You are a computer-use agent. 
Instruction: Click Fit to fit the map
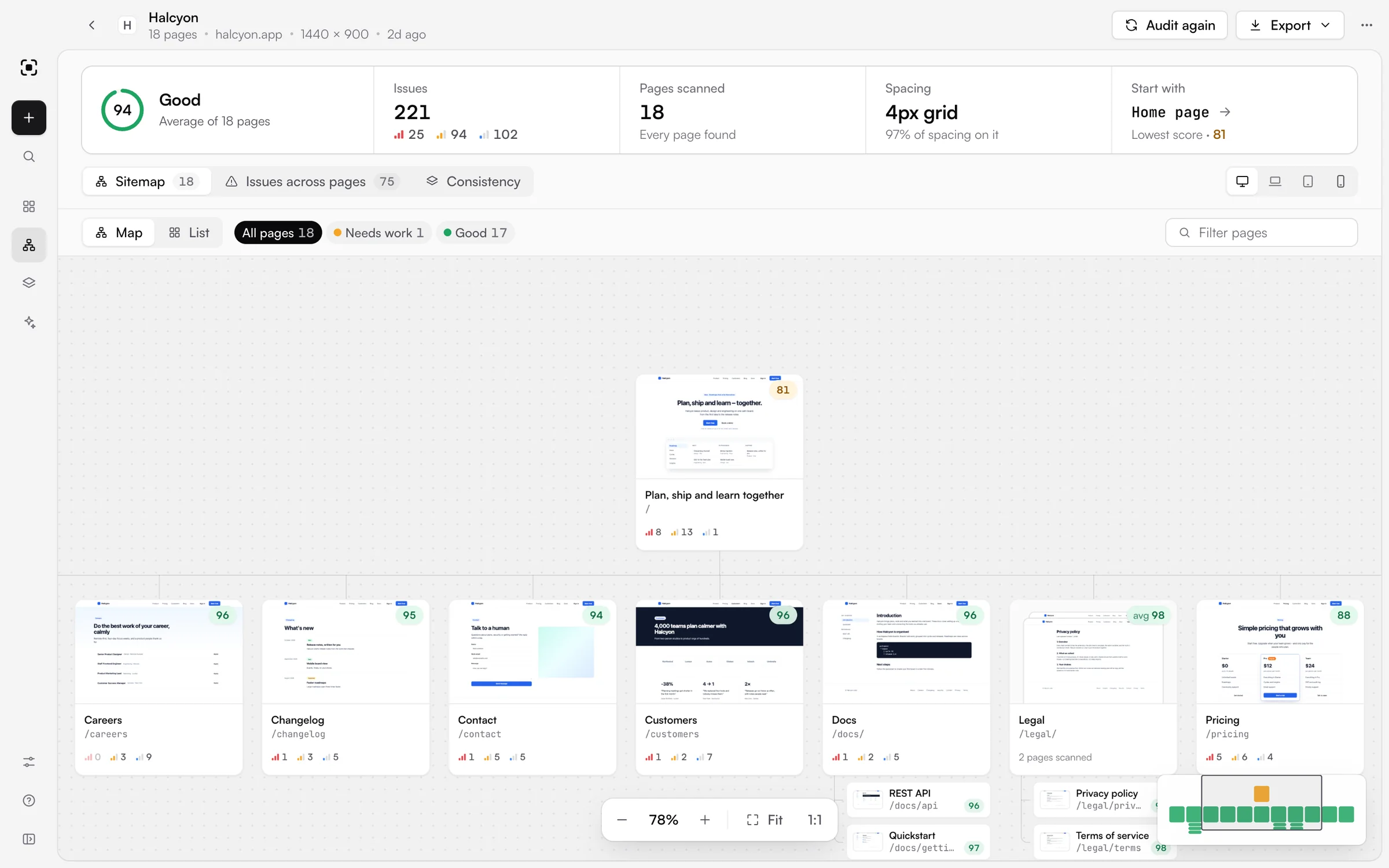(765, 820)
